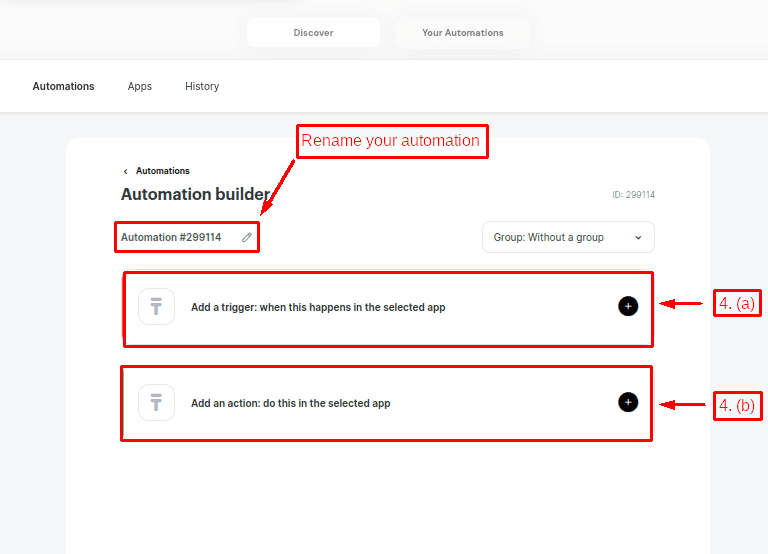Click the Automation builder heading

point(194,194)
